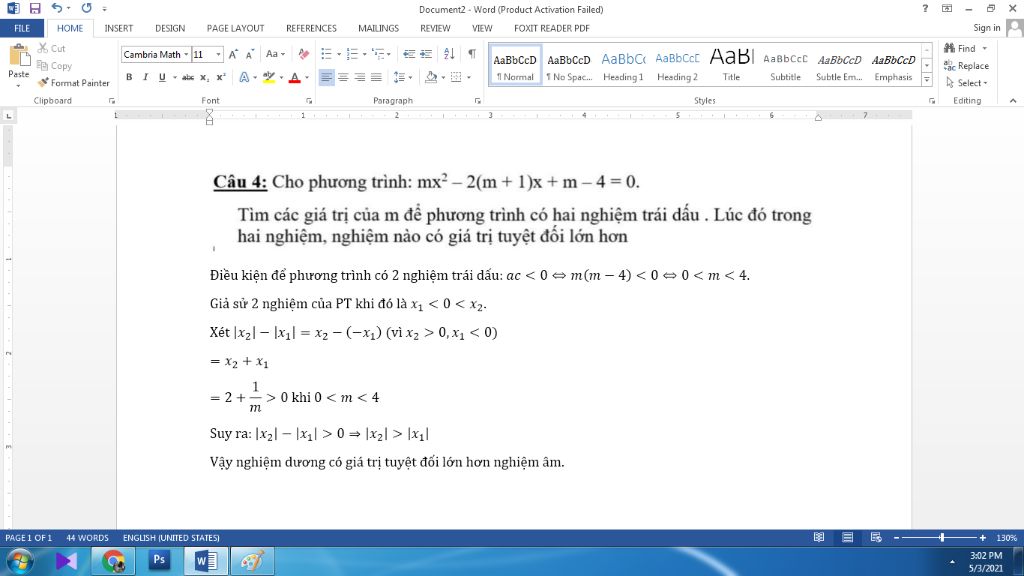Save the document using the floppy disk icon
Image resolution: width=1024 pixels, height=576 pixels.
(x=35, y=8)
